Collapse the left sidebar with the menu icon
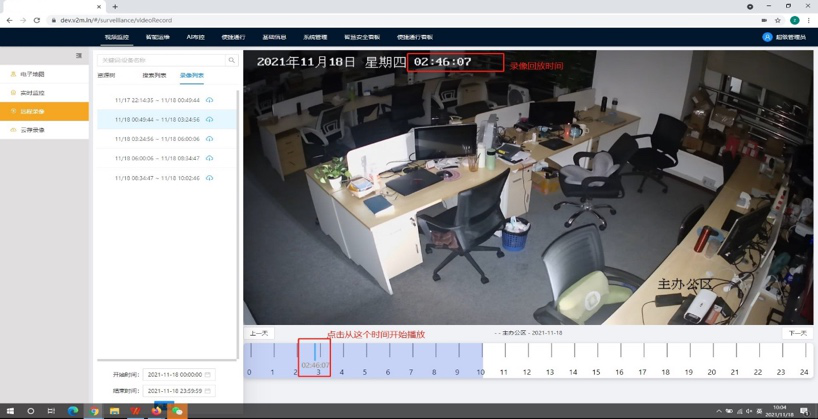This screenshot has height=419, width=818. click(79, 56)
